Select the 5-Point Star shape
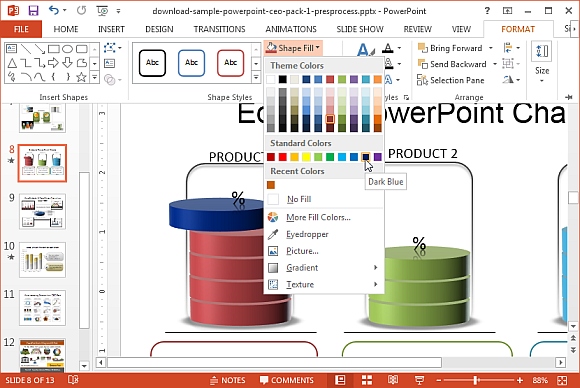The height and width of the screenshot is (388, 580). [81, 77]
